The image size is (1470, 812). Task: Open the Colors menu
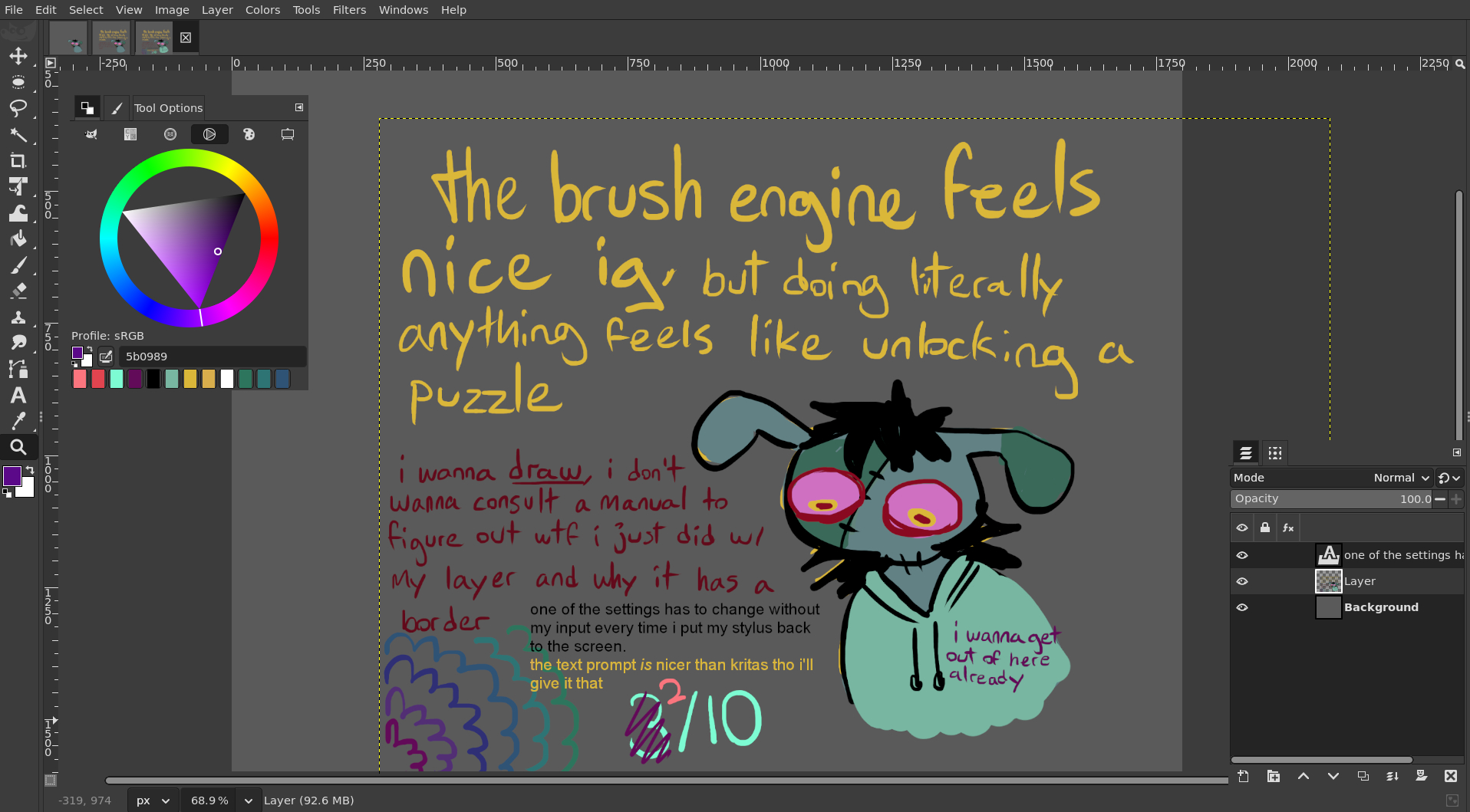click(x=262, y=10)
